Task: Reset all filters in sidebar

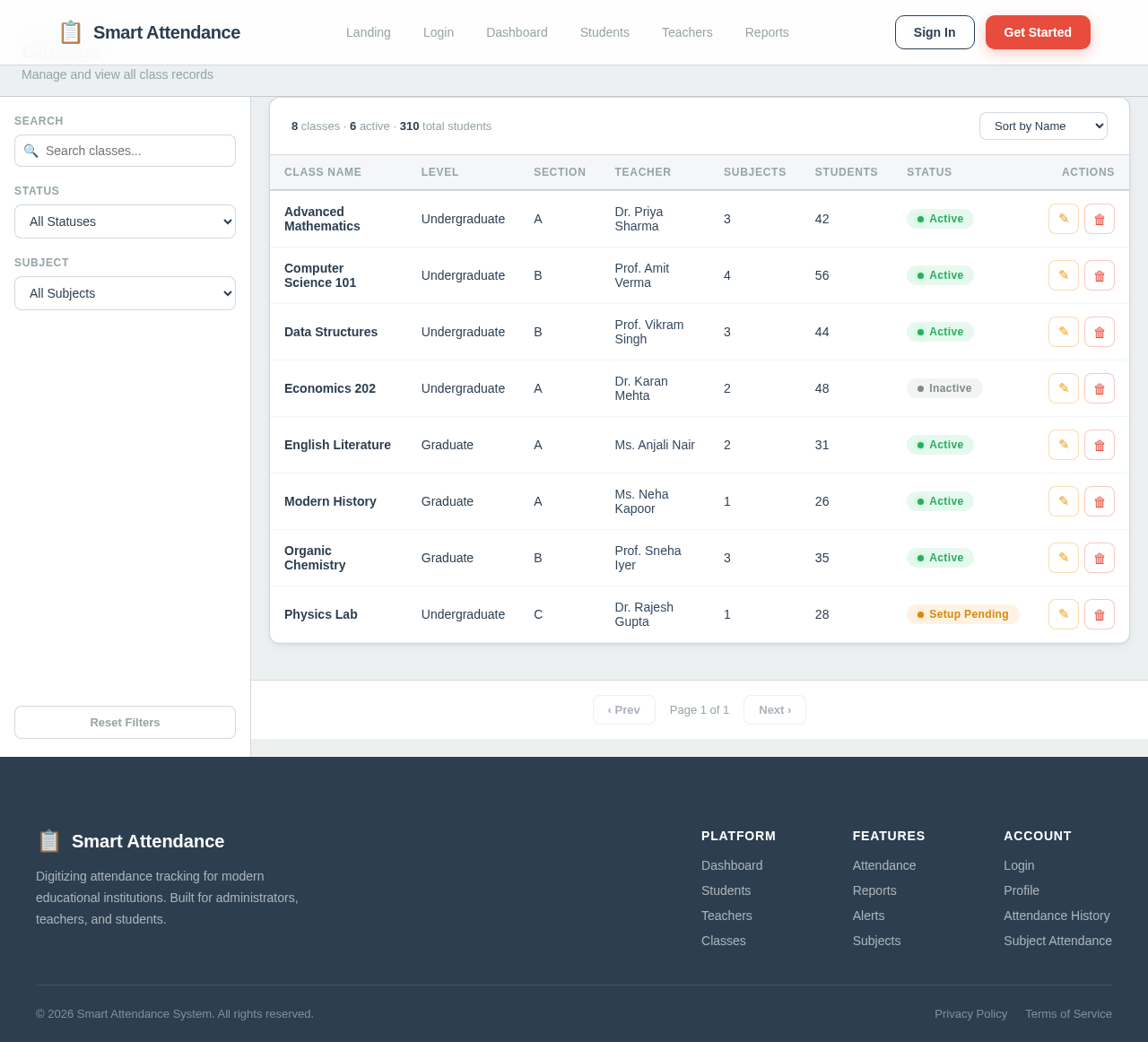Action: (125, 722)
